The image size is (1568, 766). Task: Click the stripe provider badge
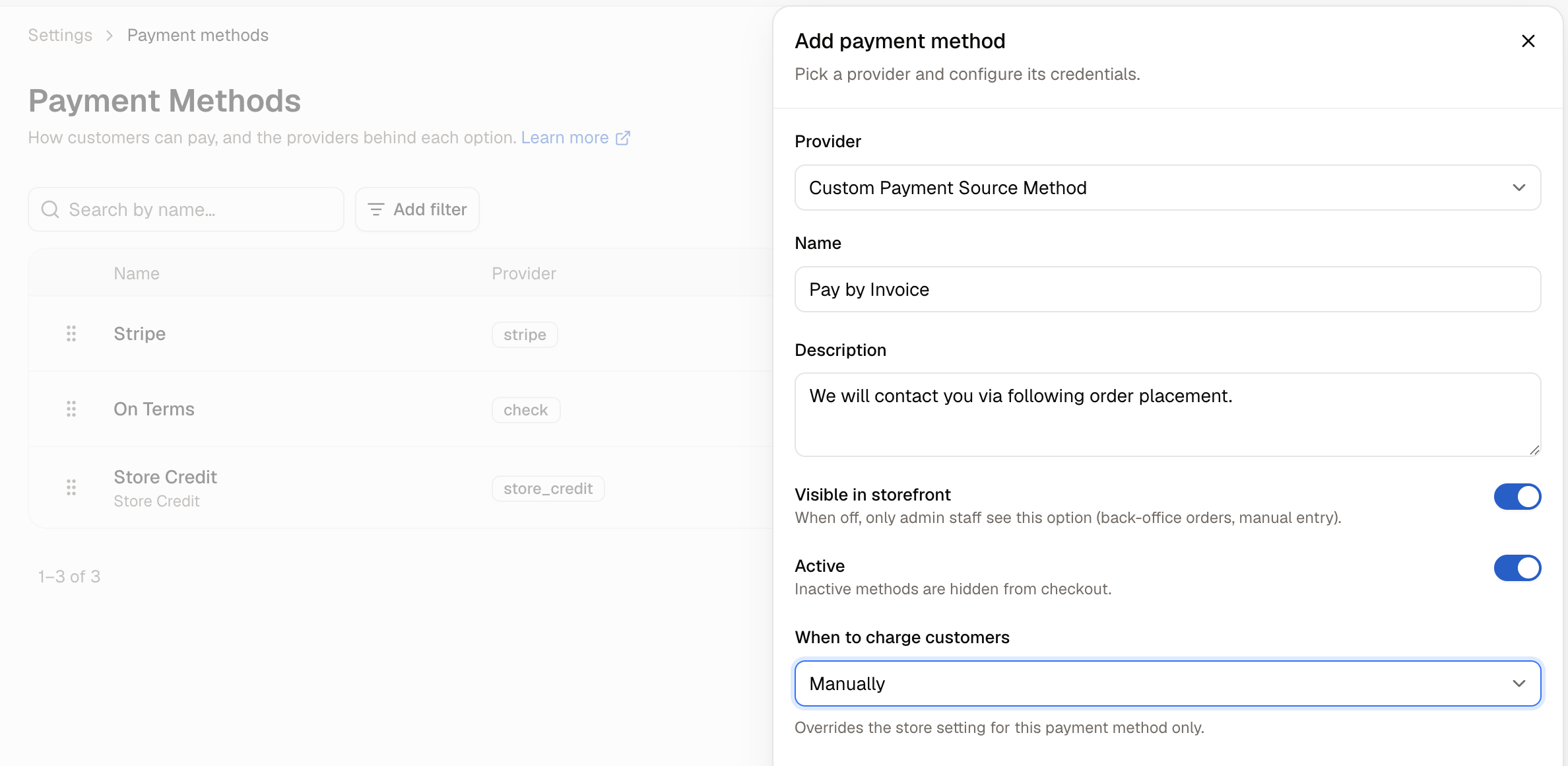click(525, 335)
